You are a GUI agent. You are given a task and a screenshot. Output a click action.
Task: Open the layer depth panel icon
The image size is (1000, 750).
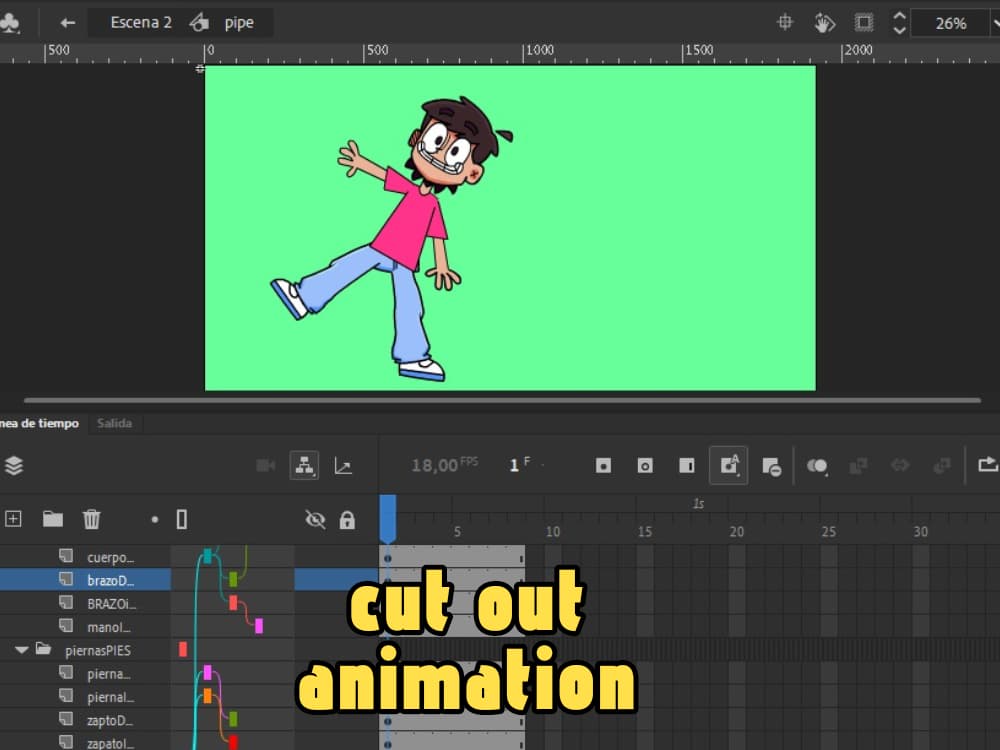click(14, 466)
